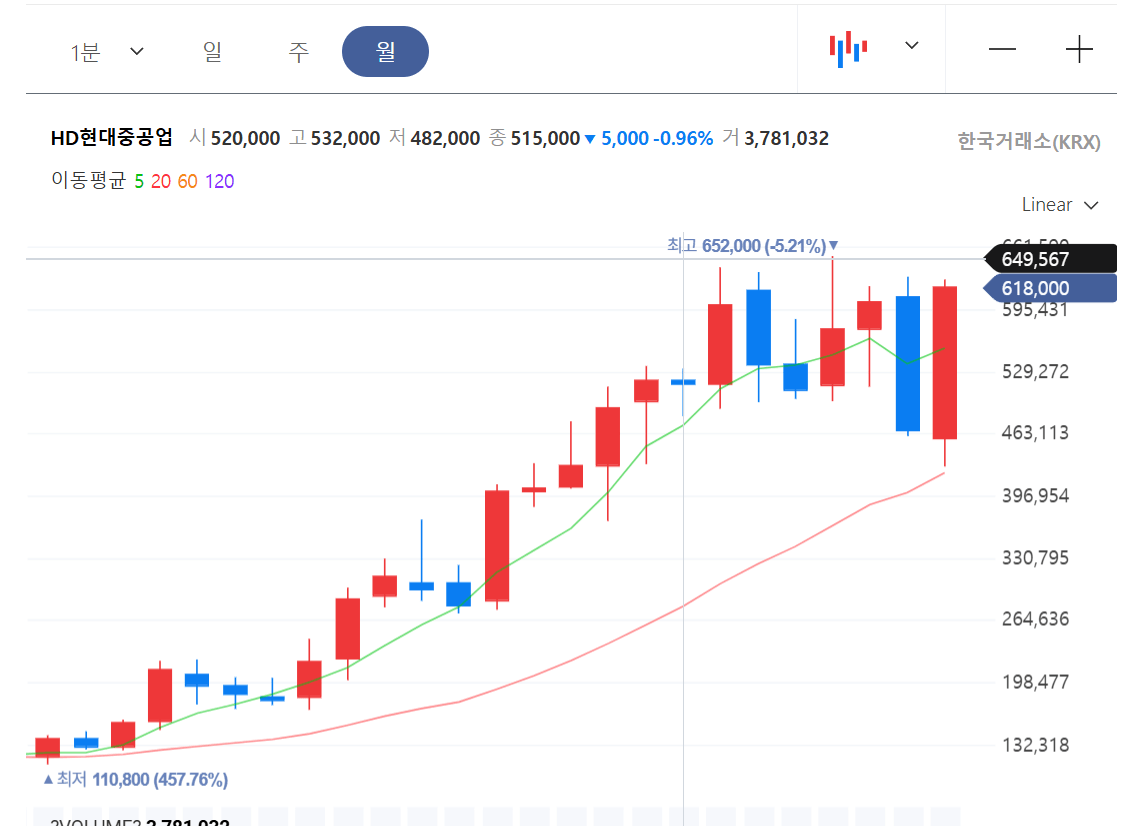Click the 396,954 price axis label
The image size is (1123, 826).
1035,495
